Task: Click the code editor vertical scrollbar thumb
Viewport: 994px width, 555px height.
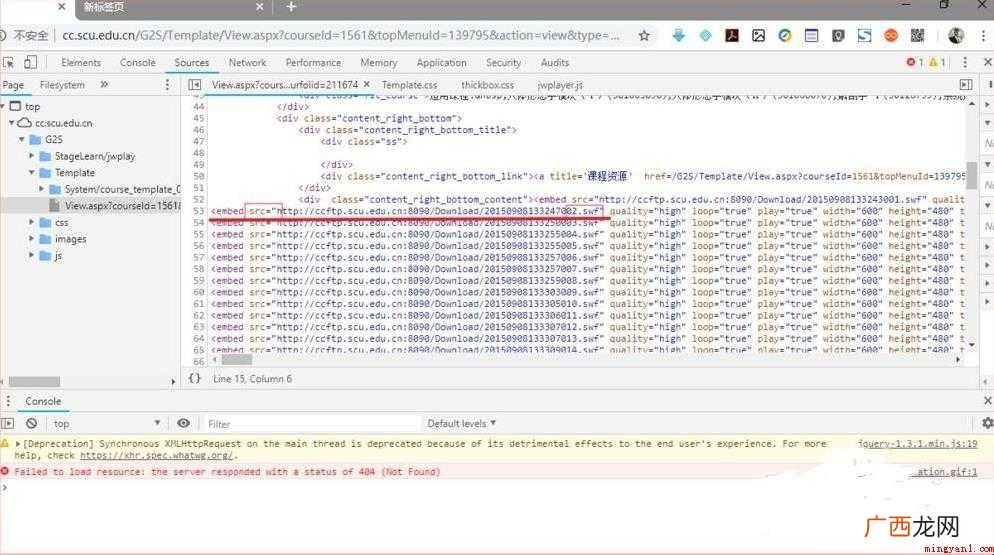Action: click(971, 175)
